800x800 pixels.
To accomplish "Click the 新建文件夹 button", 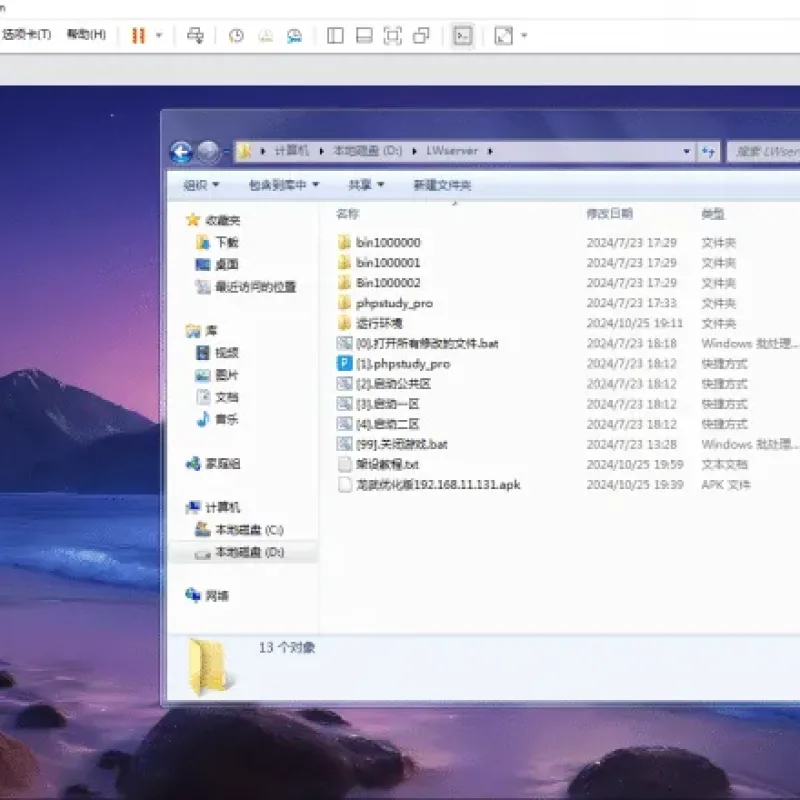I will [x=442, y=185].
